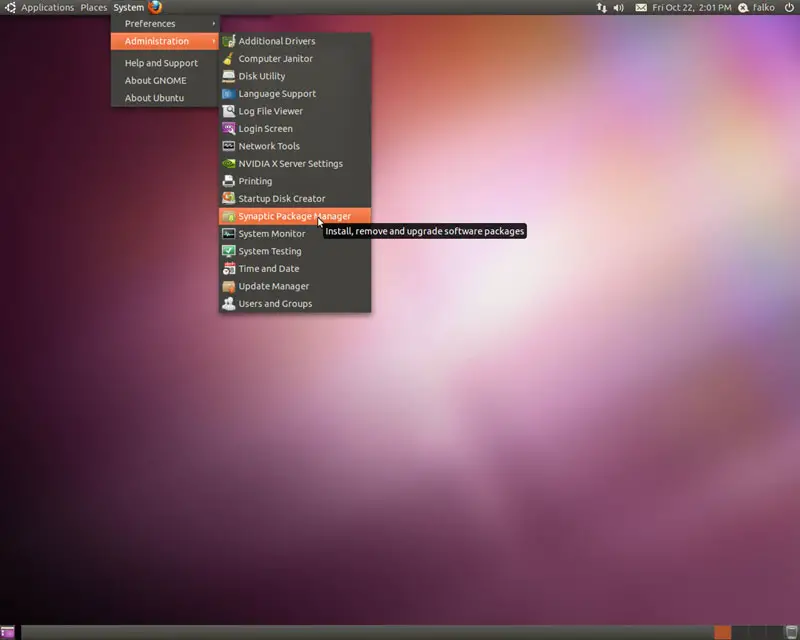Click the Update Manager icon
This screenshot has width=800, height=640.
229,286
